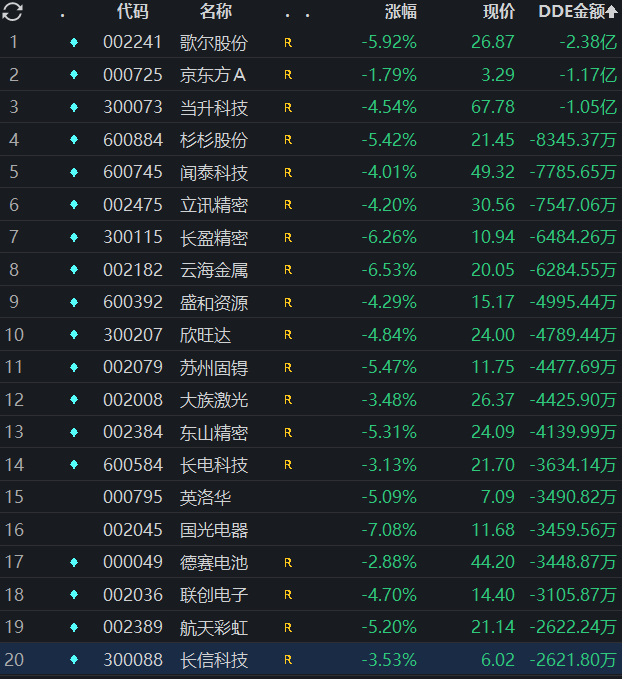This screenshot has height=679, width=622.
Task: Click row number 15
Action: [x=14, y=497]
